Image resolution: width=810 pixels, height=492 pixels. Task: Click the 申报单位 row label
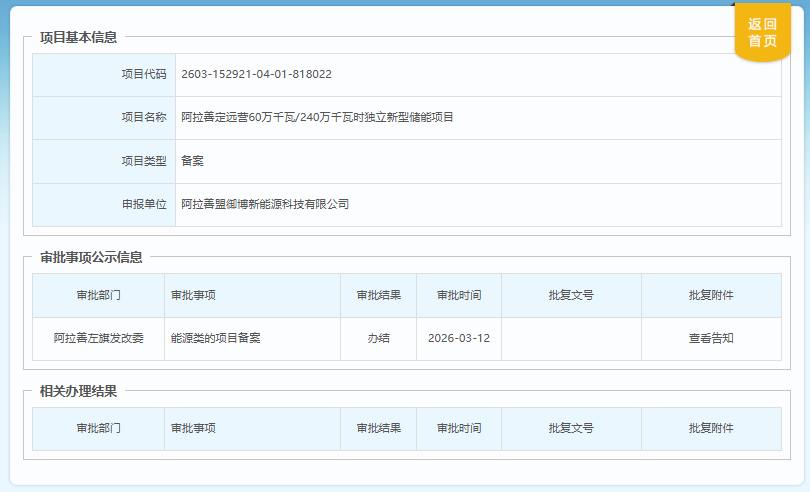(x=144, y=204)
